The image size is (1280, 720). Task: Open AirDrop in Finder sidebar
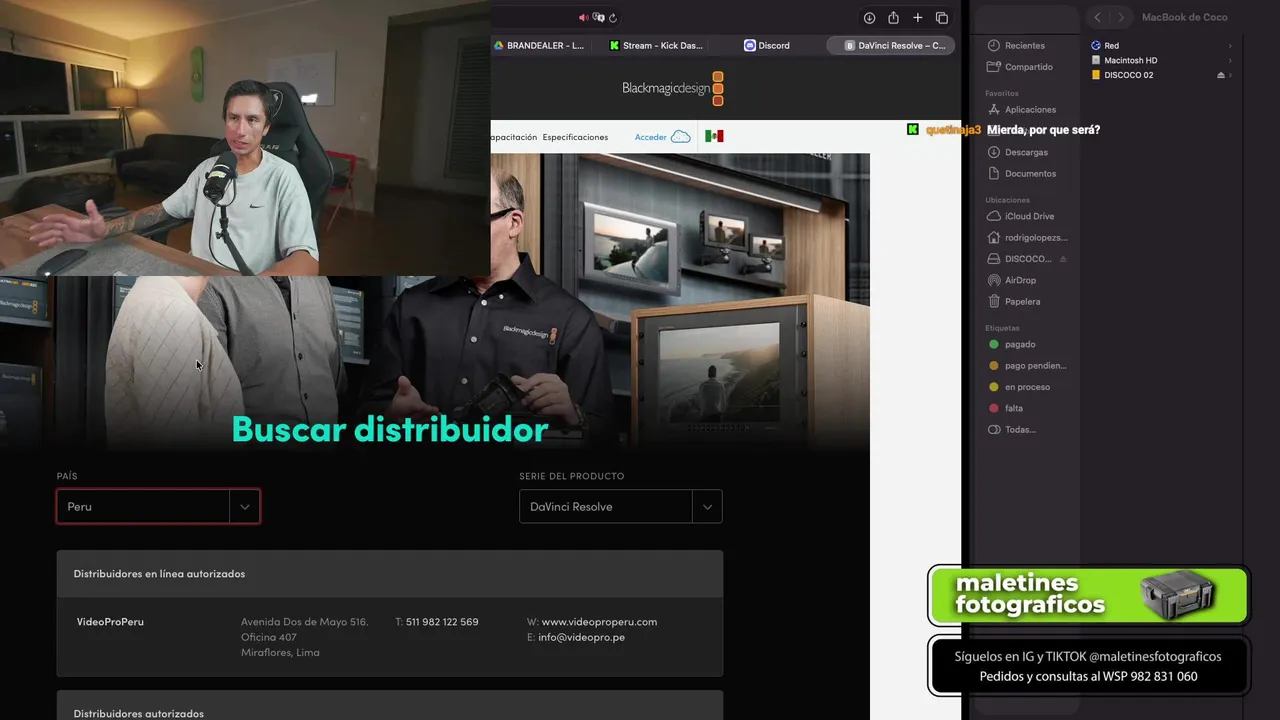point(1012,280)
